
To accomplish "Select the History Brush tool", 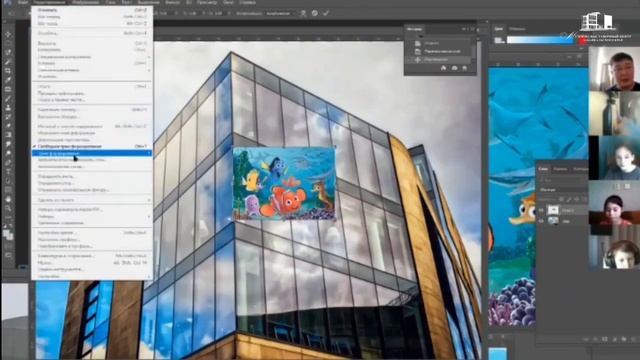I will pyautogui.click(x=8, y=117).
